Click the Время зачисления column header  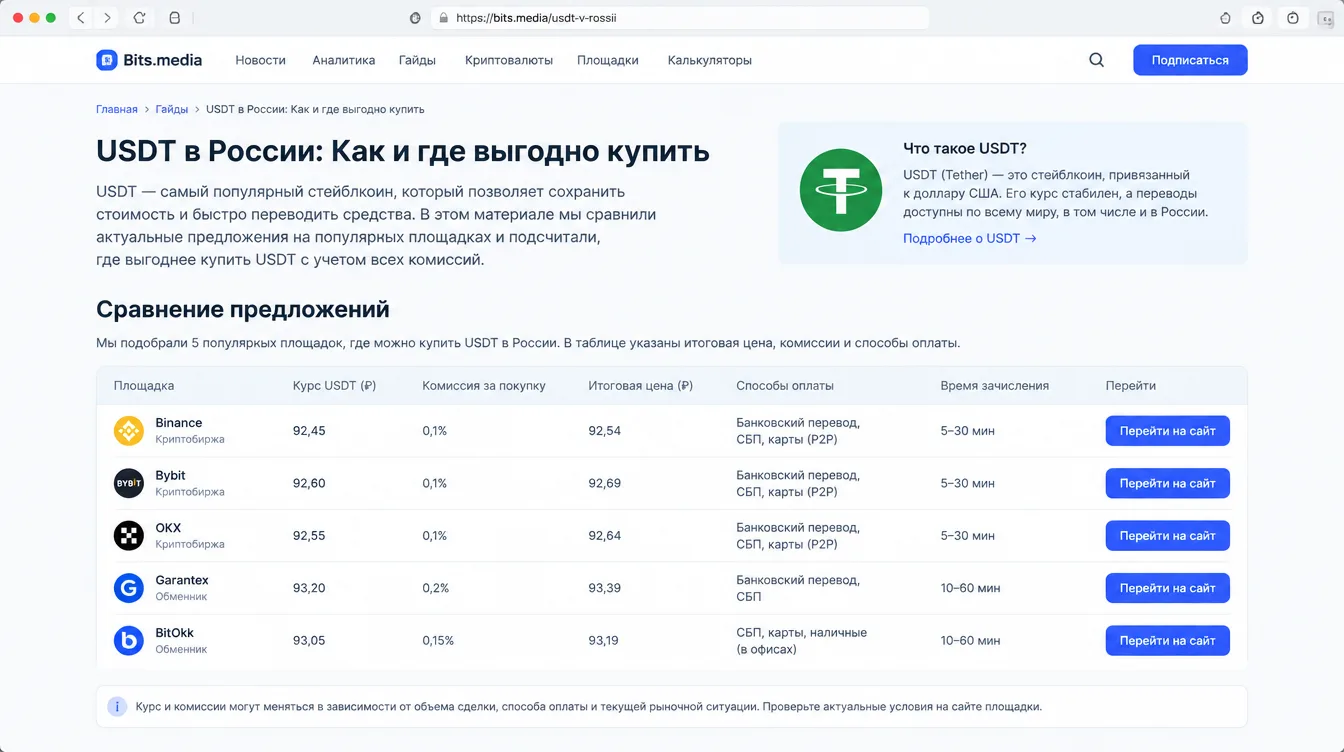point(994,385)
